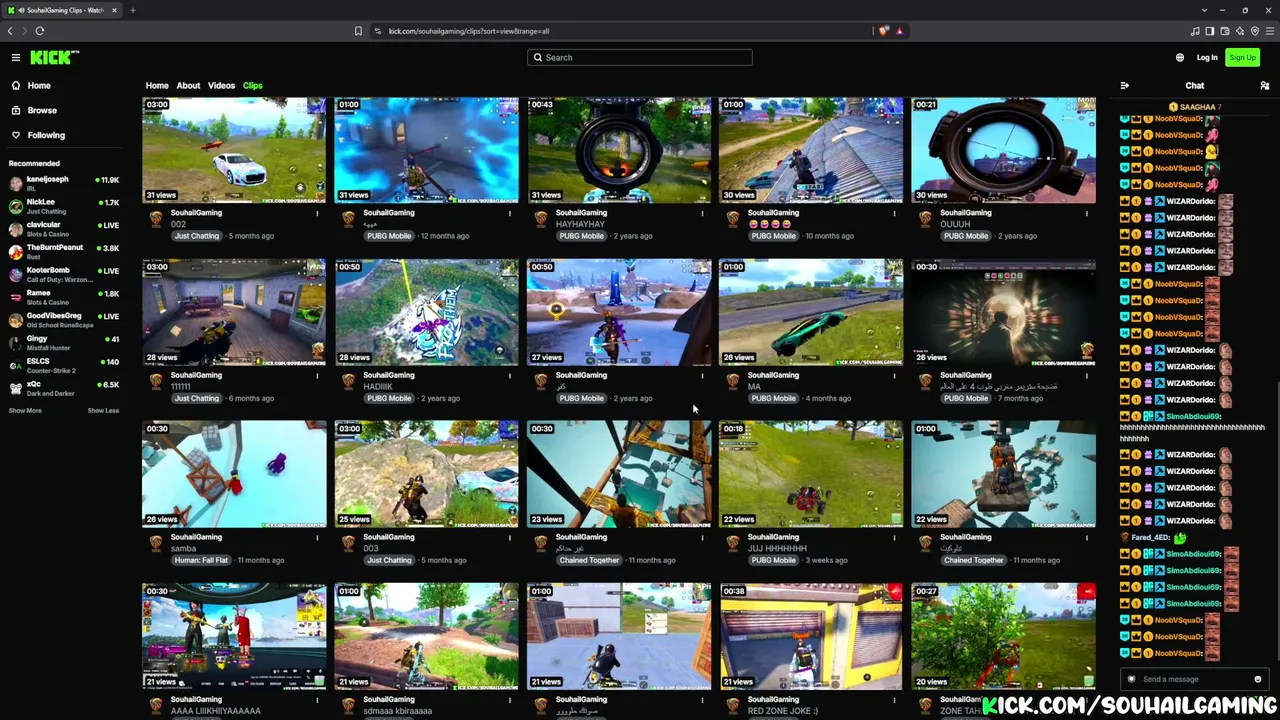Click Just Chatting tag under clip 002
This screenshot has height=720, width=1280.
click(x=196, y=236)
